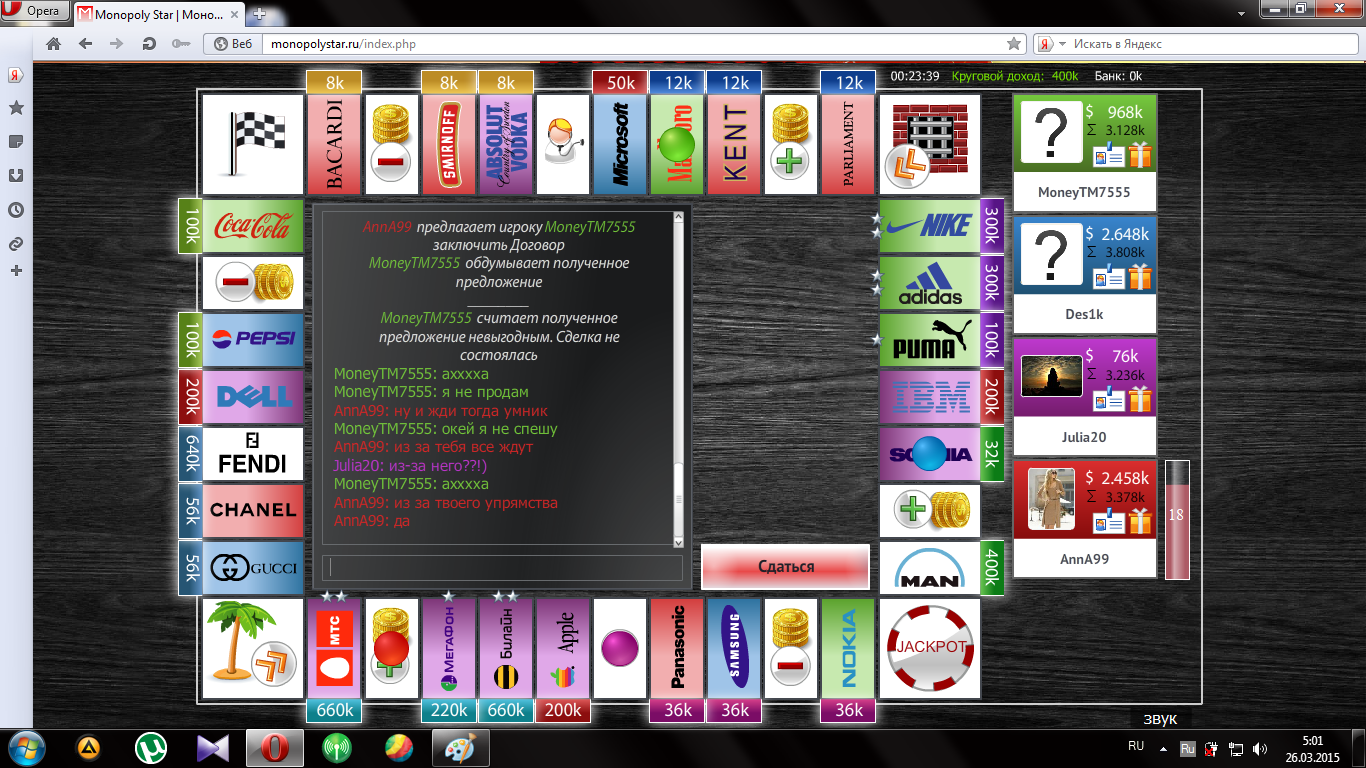The height and width of the screenshot is (768, 1366).
Task: Open the IBM property cell
Action: (x=930, y=397)
